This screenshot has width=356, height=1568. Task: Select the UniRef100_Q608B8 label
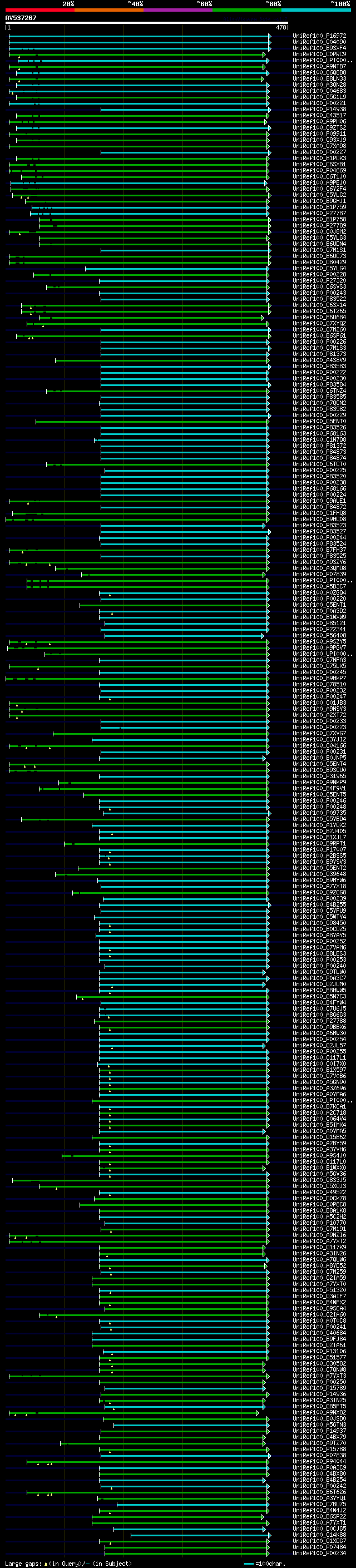point(319,72)
